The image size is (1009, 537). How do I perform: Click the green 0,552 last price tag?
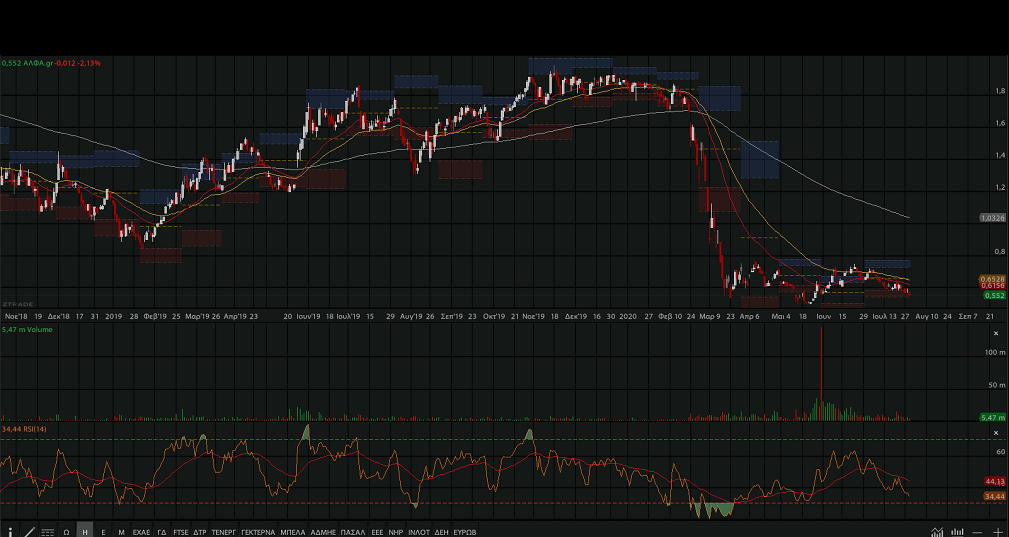(x=994, y=295)
